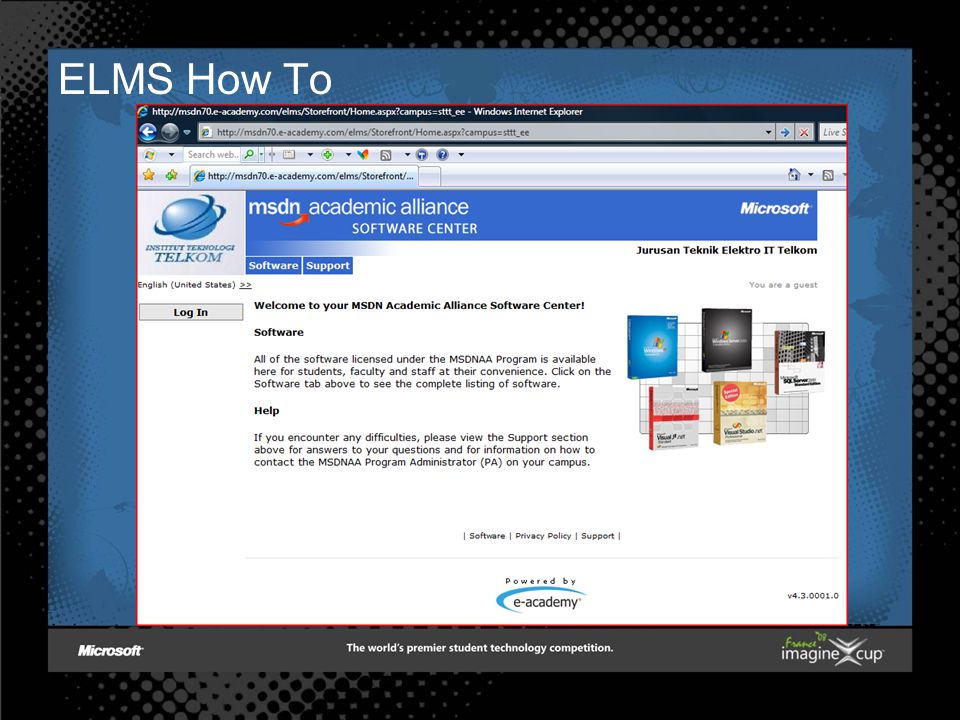
Task: Open the Software tab
Action: tap(273, 266)
